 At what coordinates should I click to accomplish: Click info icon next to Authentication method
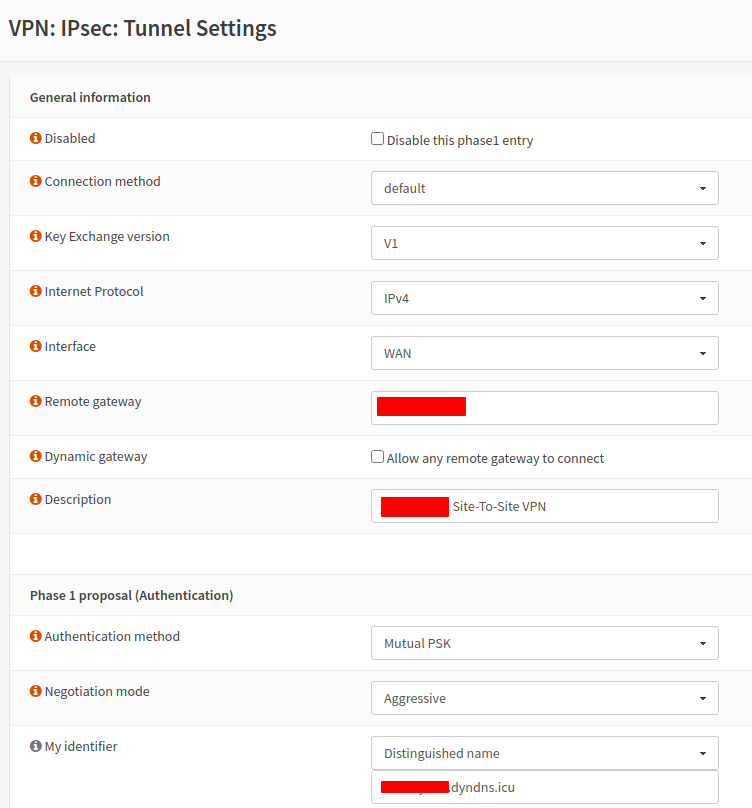(x=36, y=637)
